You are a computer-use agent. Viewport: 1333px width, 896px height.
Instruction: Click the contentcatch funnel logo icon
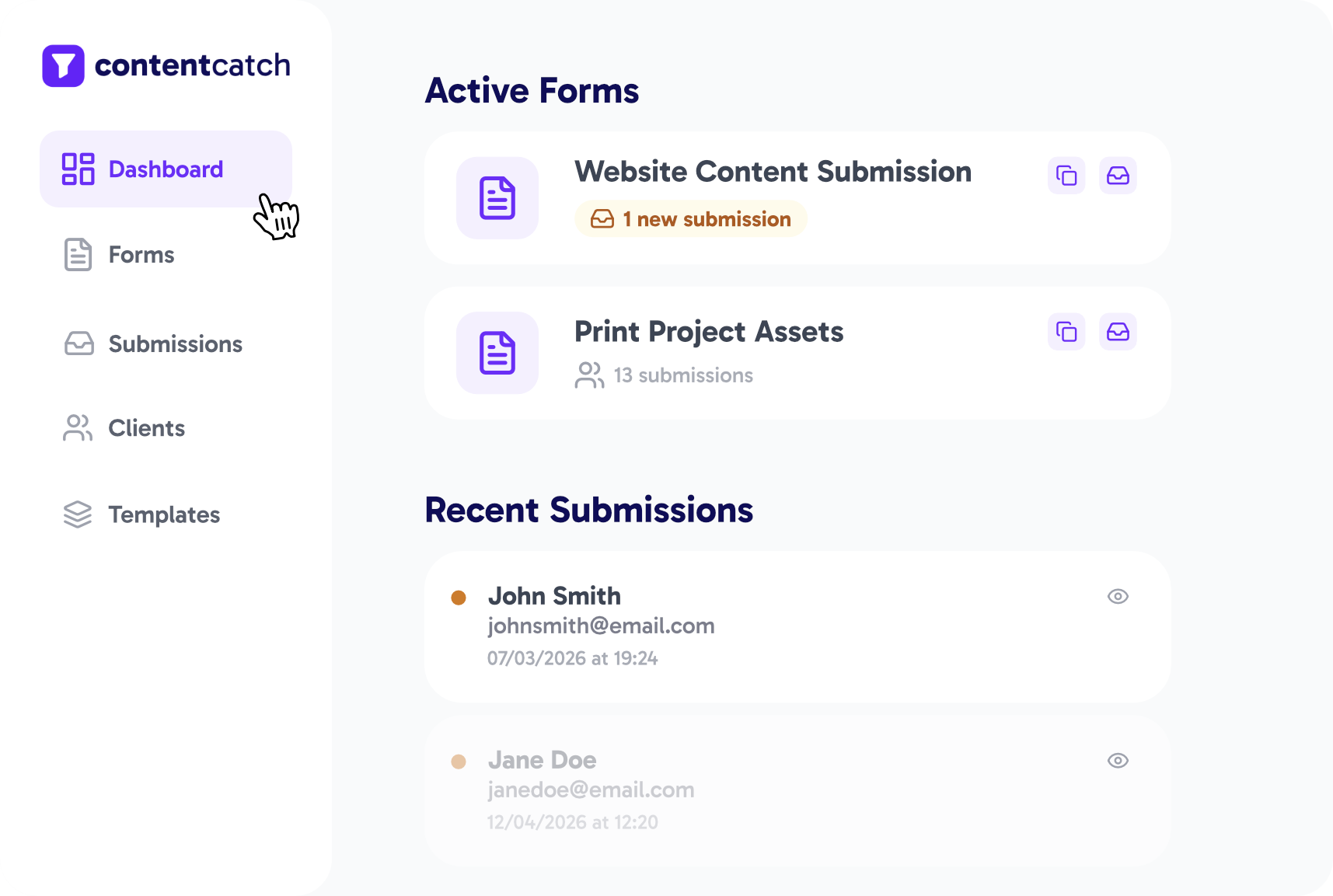[63, 66]
